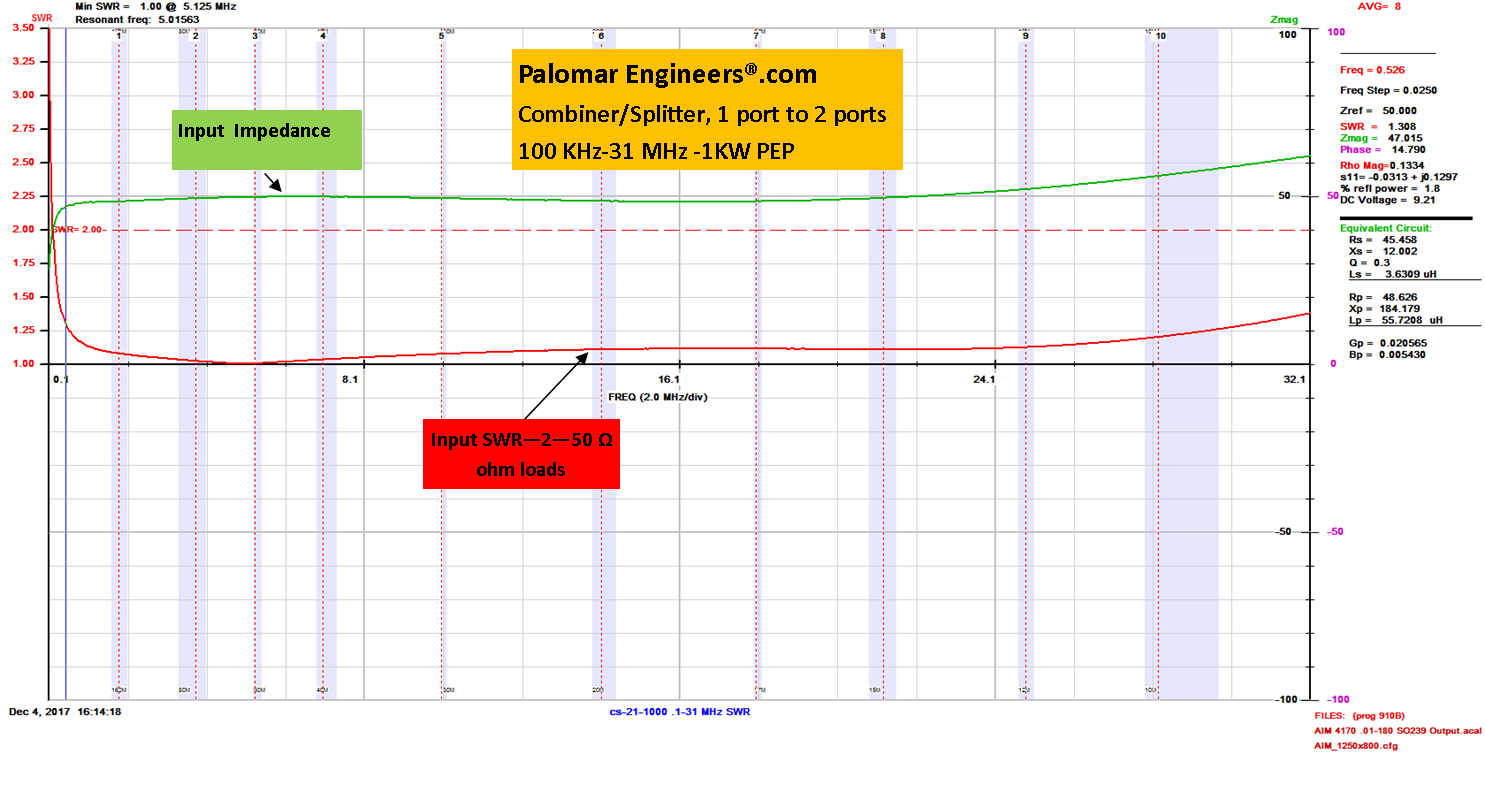Click the red "Input SWR—2—50 Ω ohm loads" box
This screenshot has height=800, width=1485.
point(521,453)
